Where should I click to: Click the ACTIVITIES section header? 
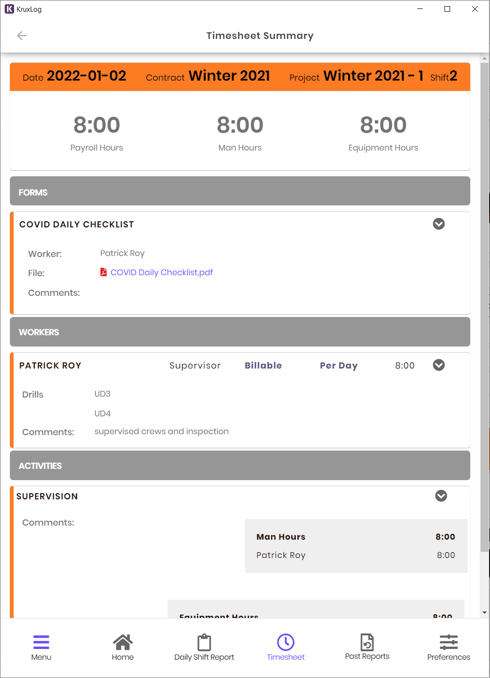click(240, 465)
